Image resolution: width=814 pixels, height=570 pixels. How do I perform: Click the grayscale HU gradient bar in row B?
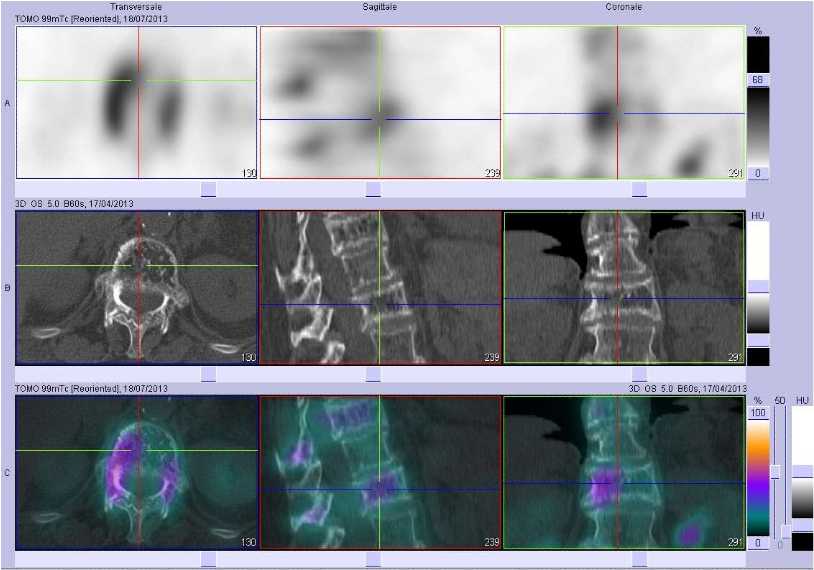(x=758, y=314)
